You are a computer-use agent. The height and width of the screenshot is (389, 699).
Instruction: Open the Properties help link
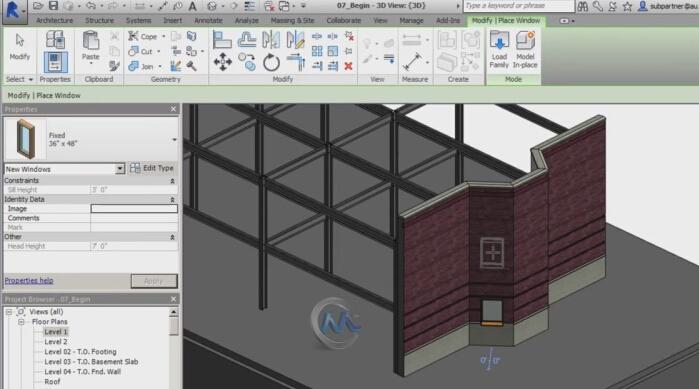click(x=29, y=281)
